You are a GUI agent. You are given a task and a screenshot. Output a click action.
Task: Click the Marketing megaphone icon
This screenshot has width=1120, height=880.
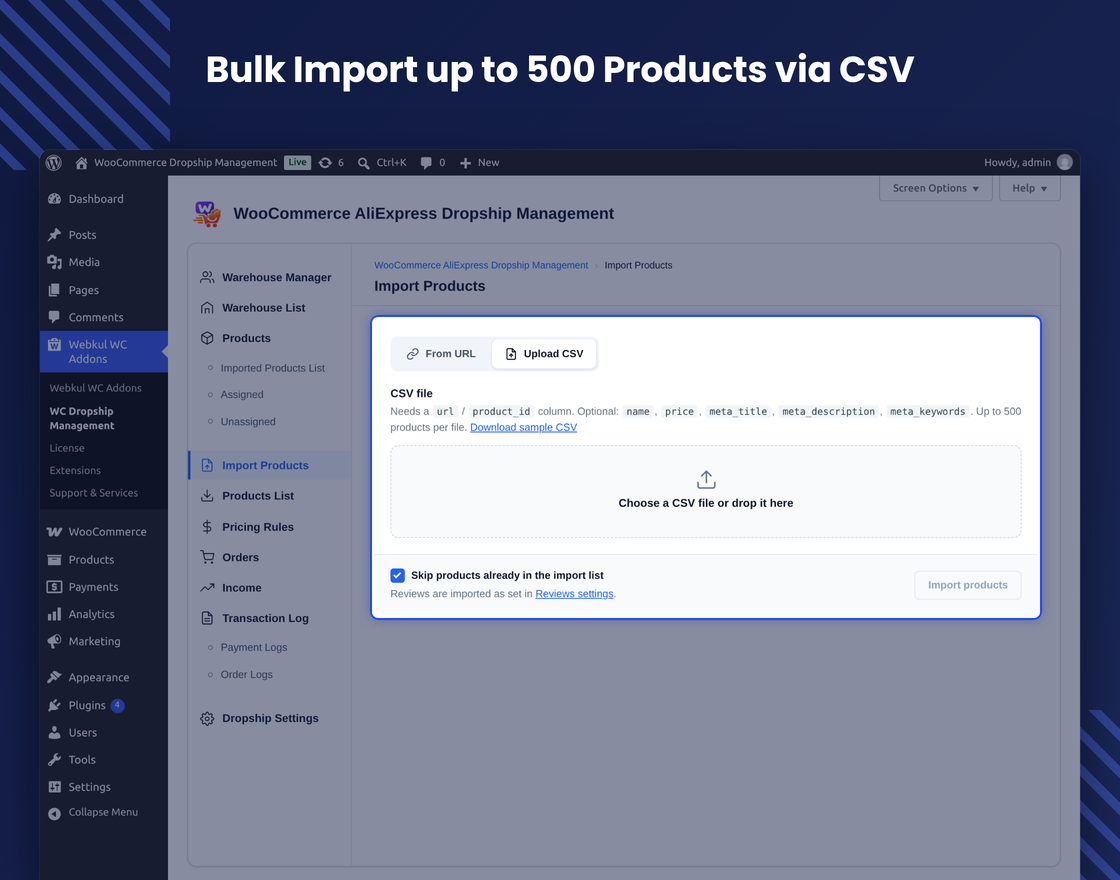[x=54, y=641]
